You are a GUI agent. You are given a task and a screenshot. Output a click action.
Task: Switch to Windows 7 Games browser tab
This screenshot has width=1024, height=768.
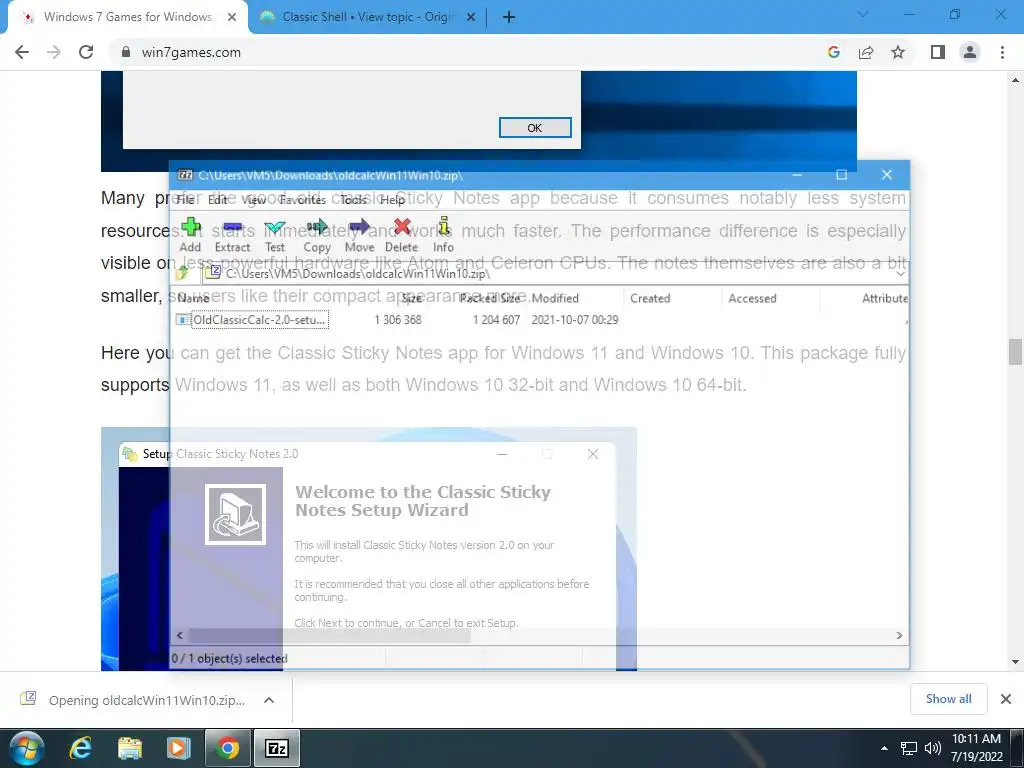pyautogui.click(x=128, y=17)
